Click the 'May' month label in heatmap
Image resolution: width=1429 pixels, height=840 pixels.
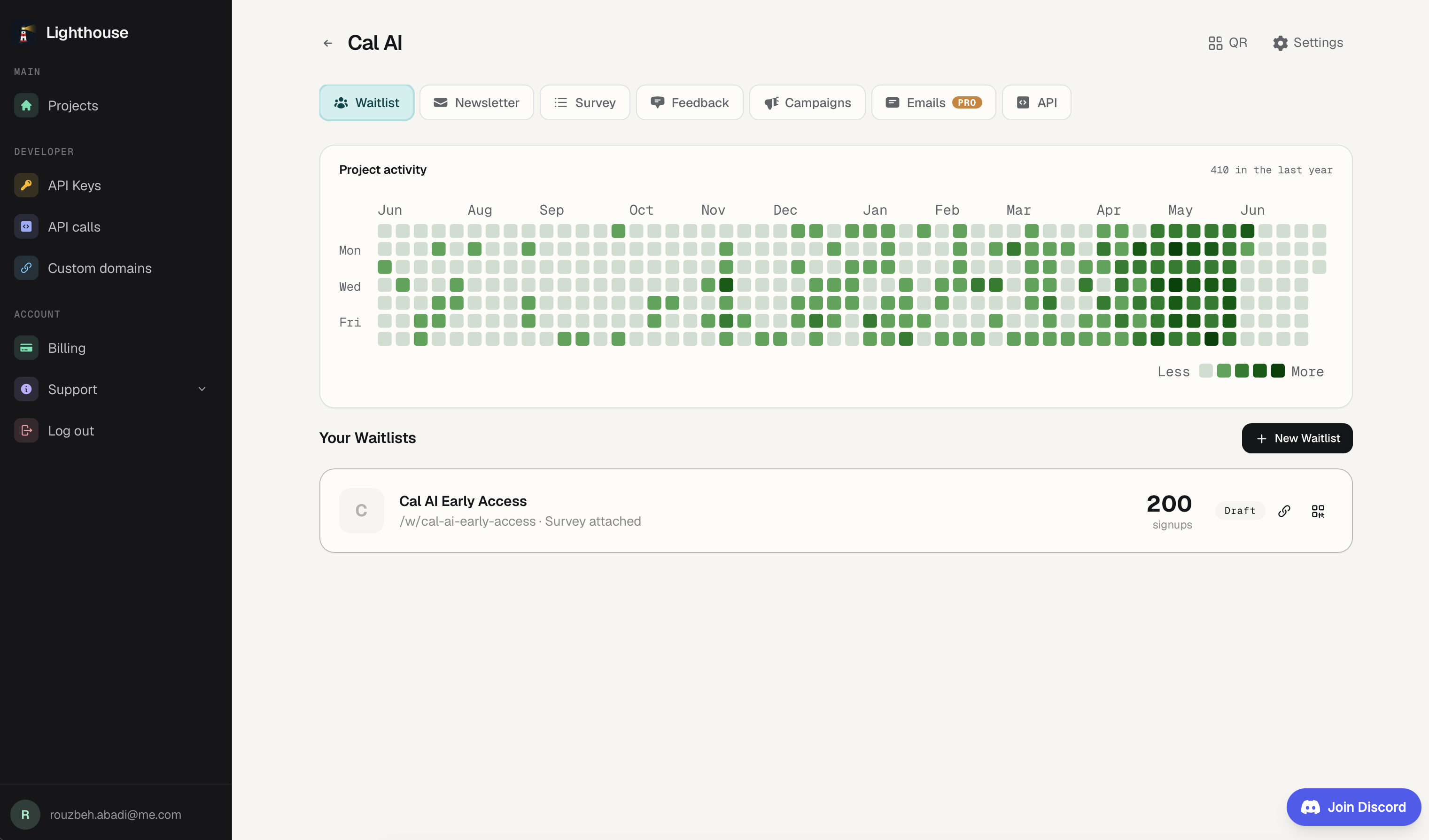[x=1180, y=210]
